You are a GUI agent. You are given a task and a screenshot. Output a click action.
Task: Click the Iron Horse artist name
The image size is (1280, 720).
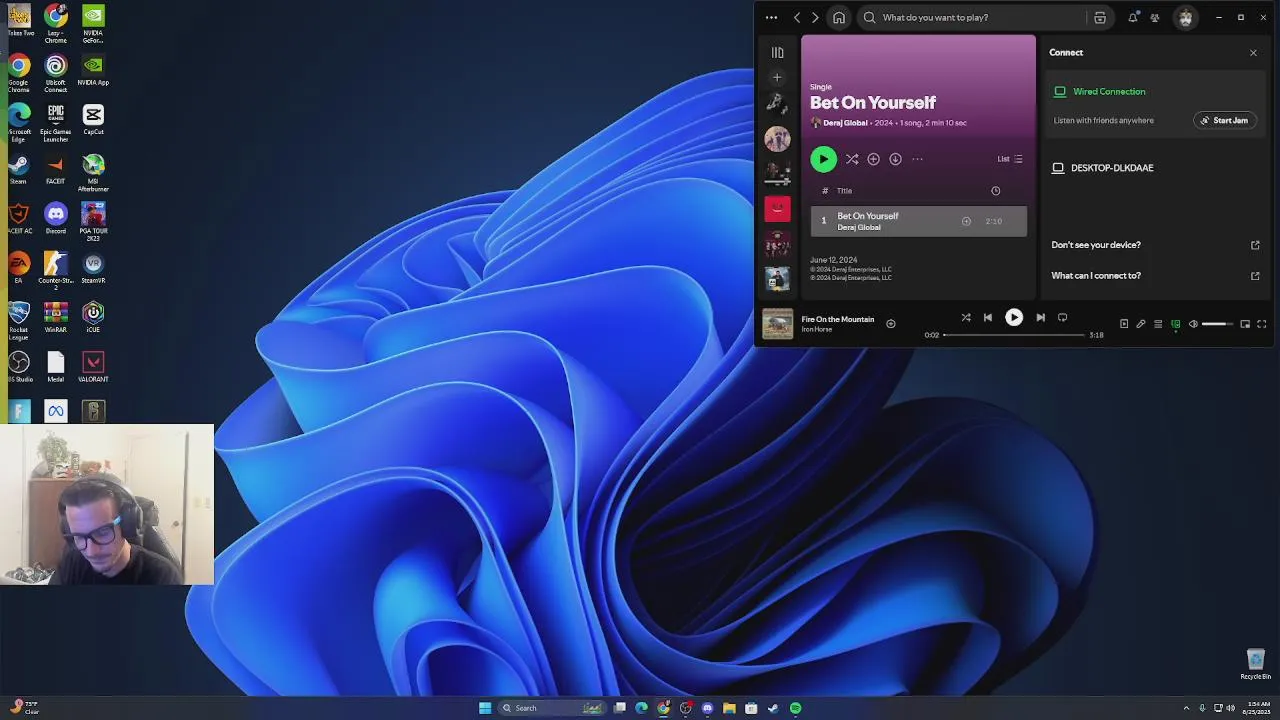coord(816,329)
